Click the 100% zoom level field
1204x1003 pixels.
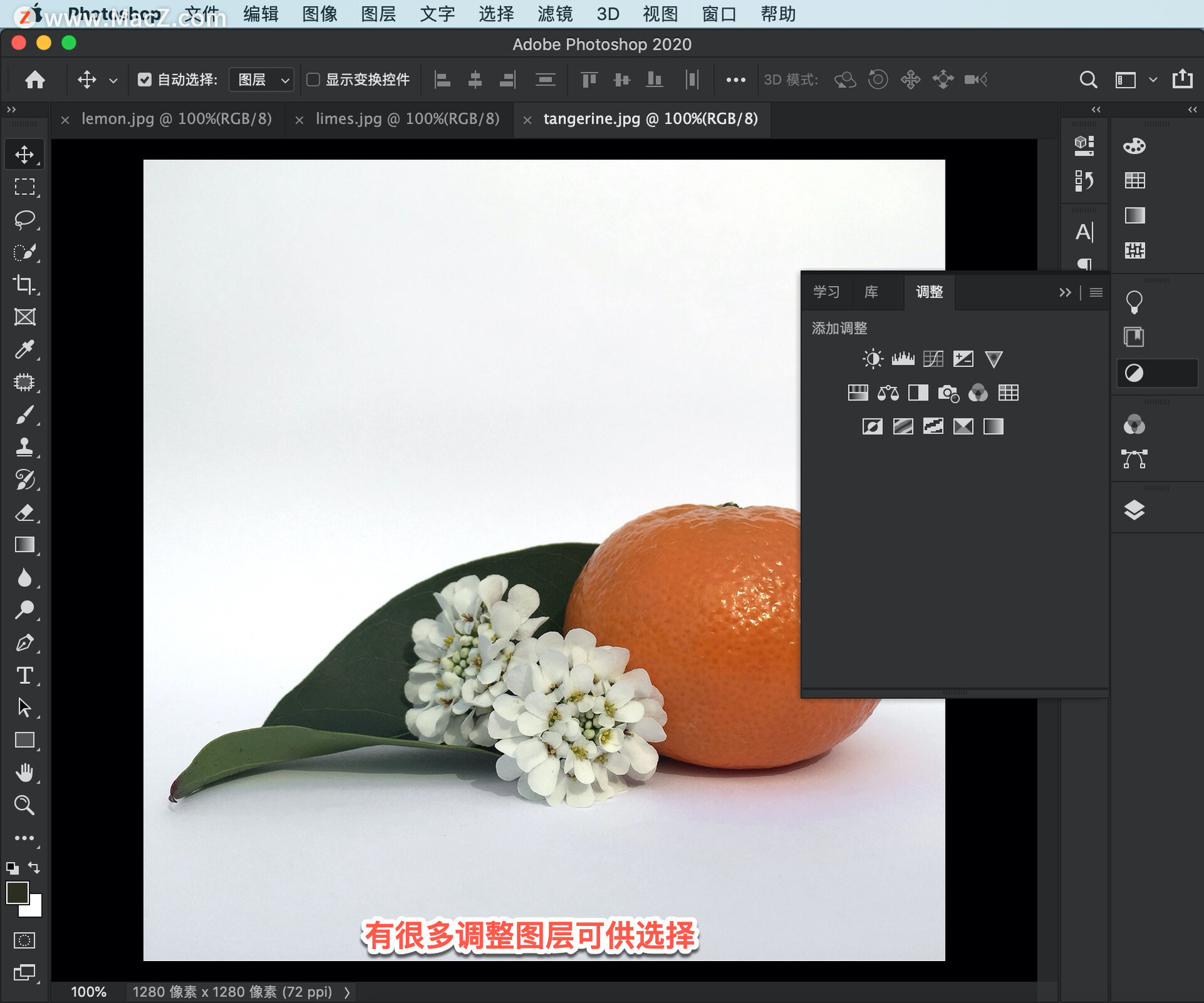click(88, 992)
